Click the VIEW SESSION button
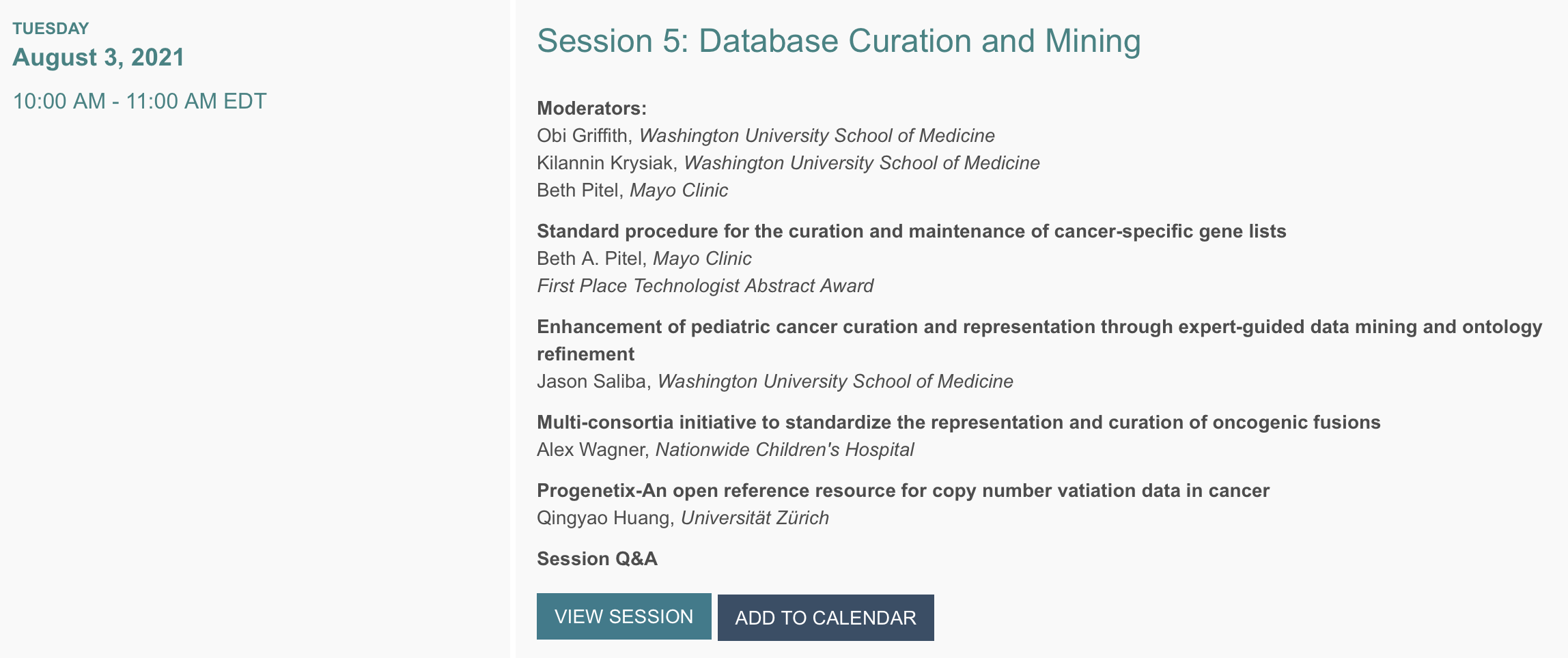 point(624,616)
